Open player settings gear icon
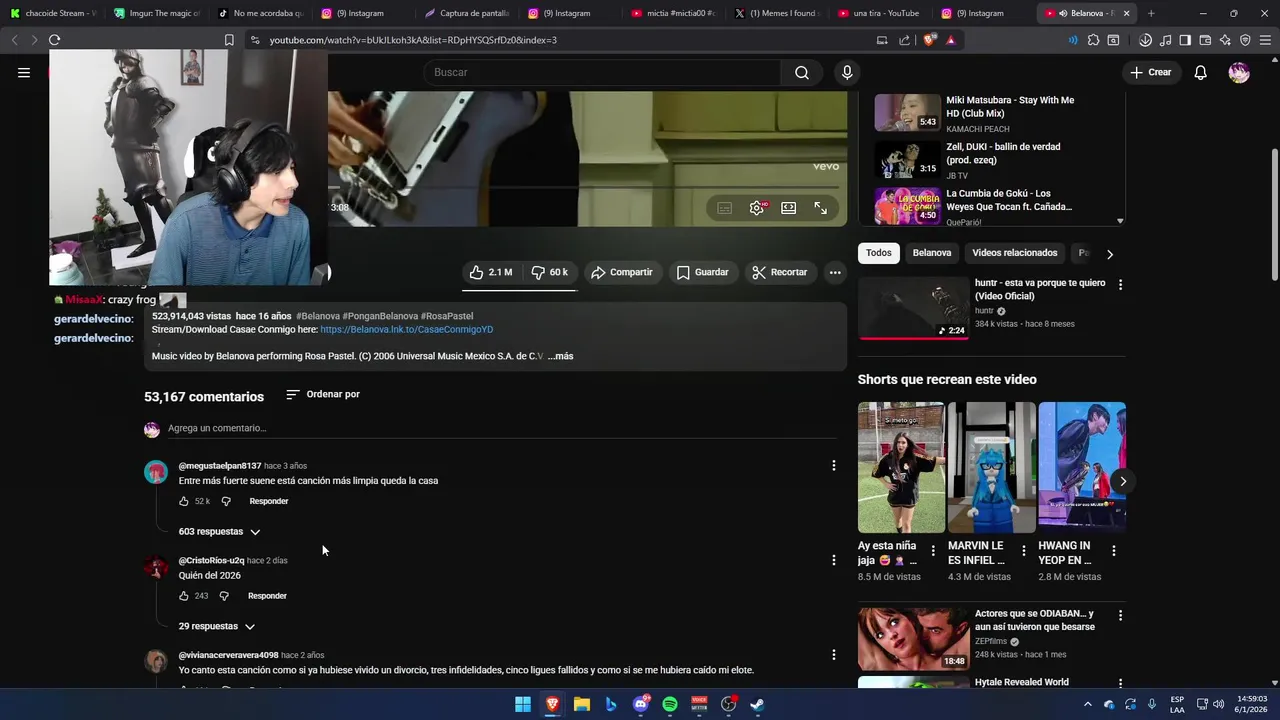The width and height of the screenshot is (1280, 720). pyautogui.click(x=757, y=208)
